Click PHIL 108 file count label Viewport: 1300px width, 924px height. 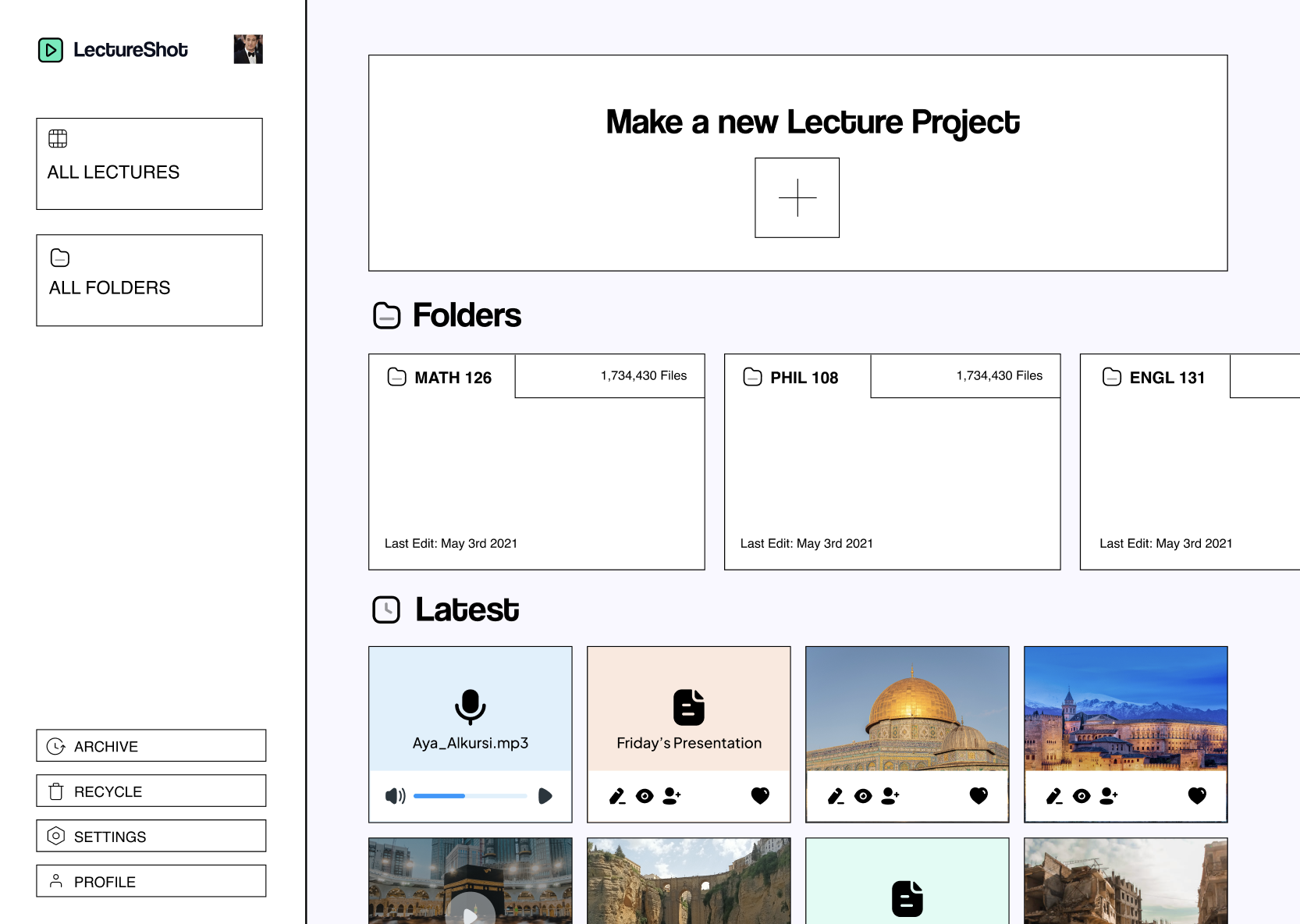(x=1000, y=375)
